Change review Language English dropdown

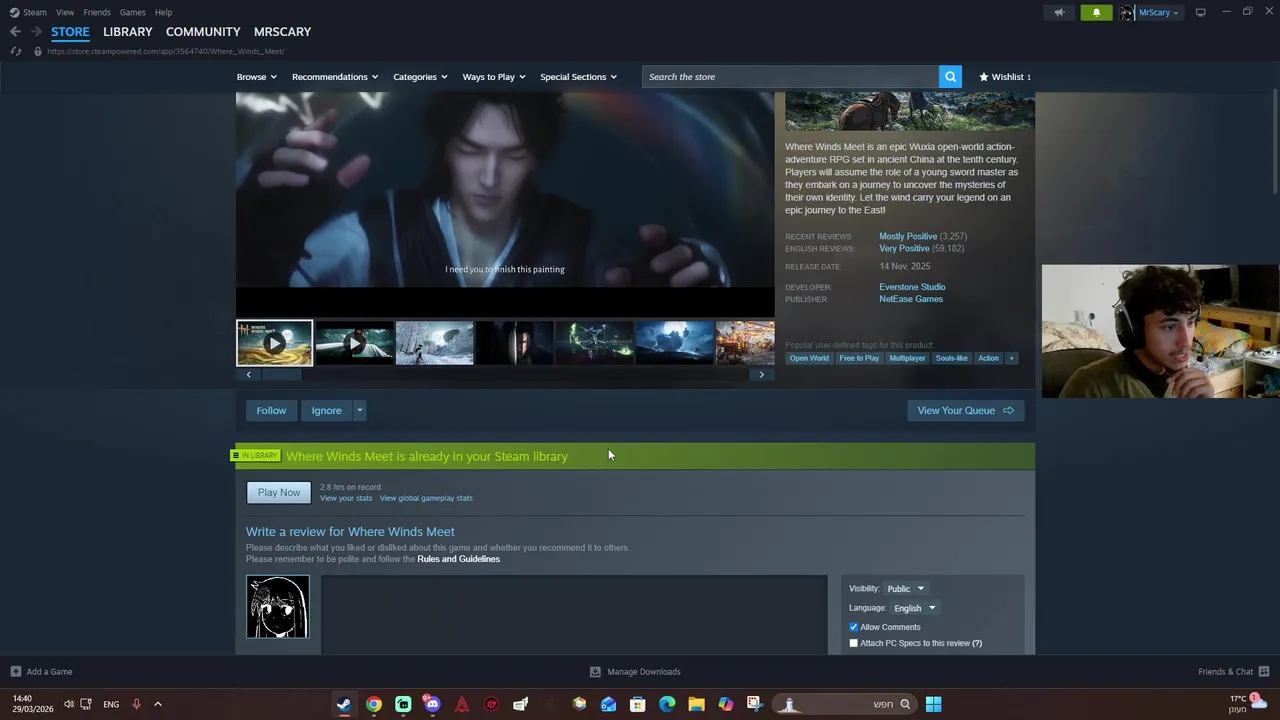click(x=915, y=608)
